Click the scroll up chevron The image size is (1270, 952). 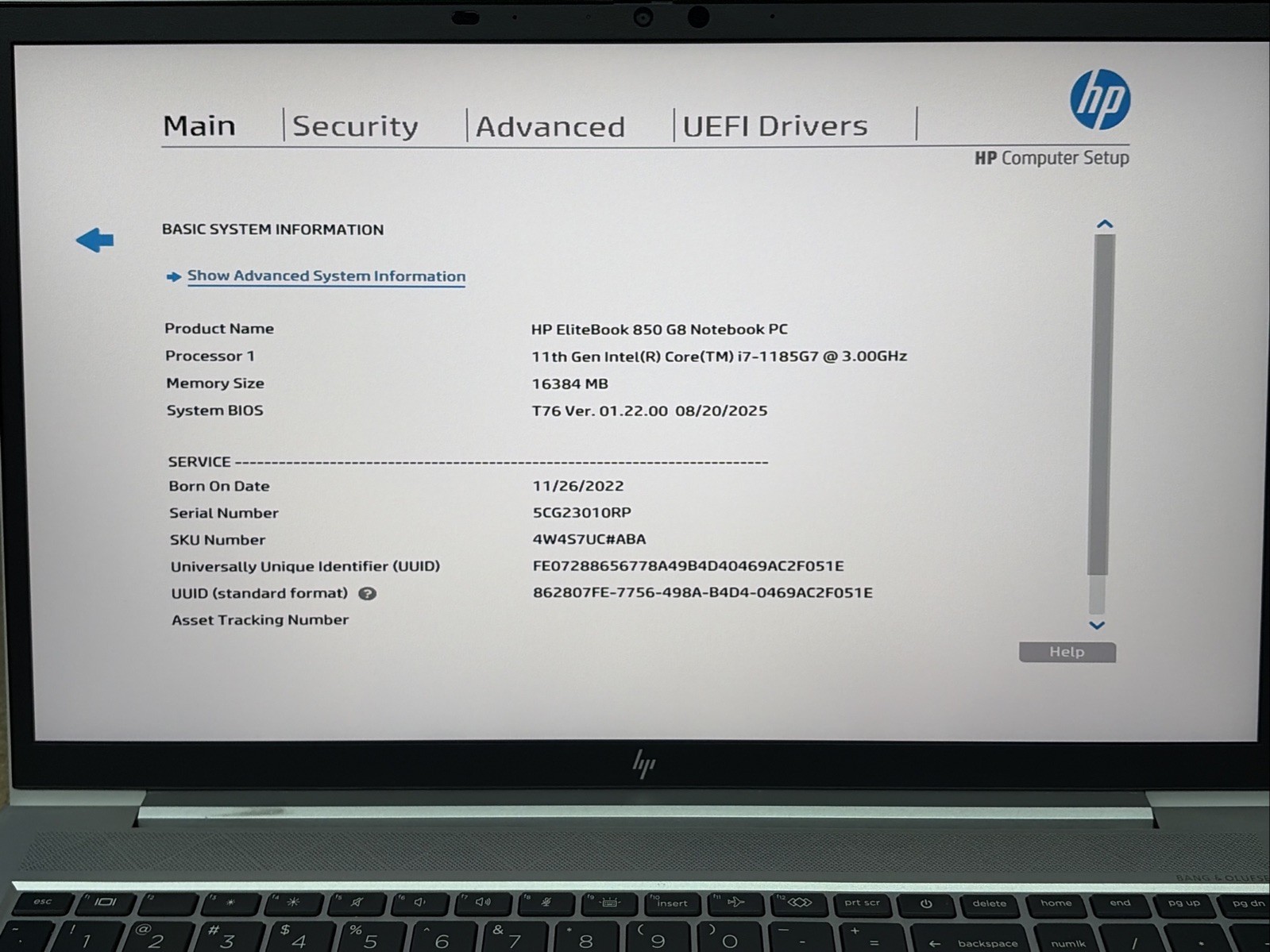coord(1104,225)
